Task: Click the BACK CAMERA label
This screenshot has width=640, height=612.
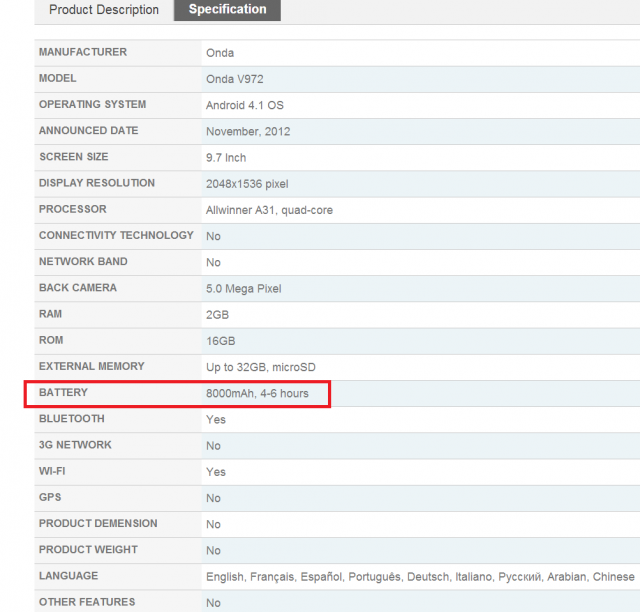Action: (x=78, y=288)
